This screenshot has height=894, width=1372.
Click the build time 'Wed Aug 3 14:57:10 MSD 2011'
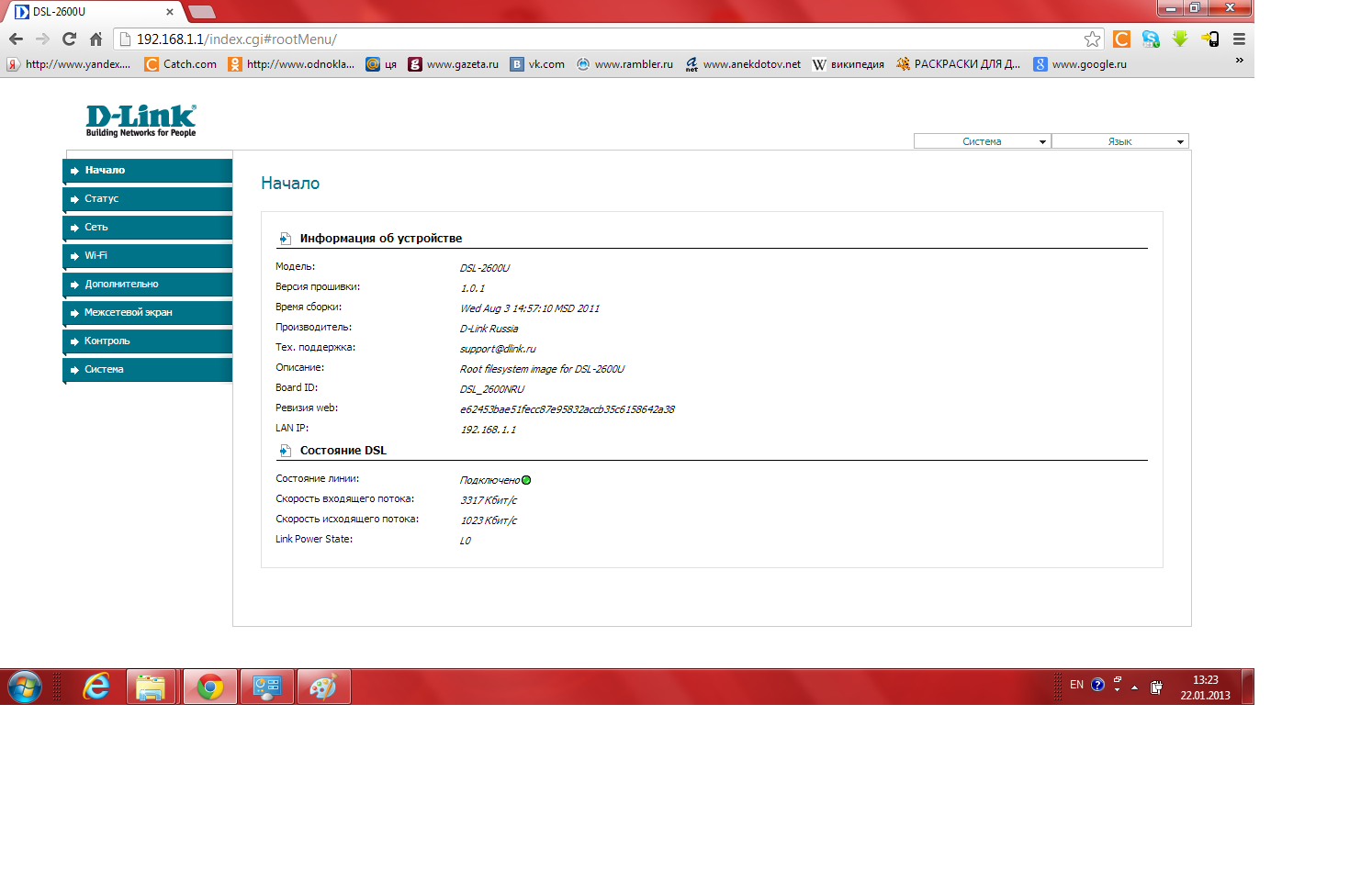[530, 308]
